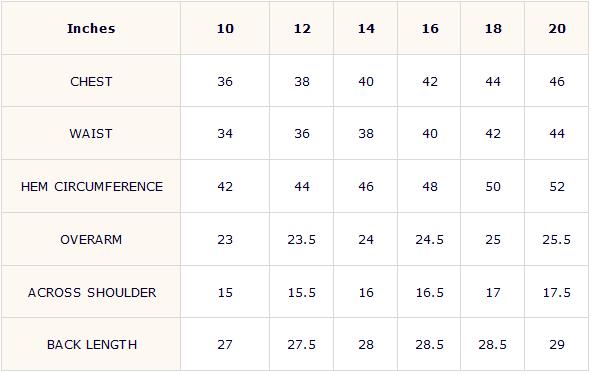This screenshot has width=592, height=374.
Task: Select waist value 44 for size 20
Action: pos(557,134)
